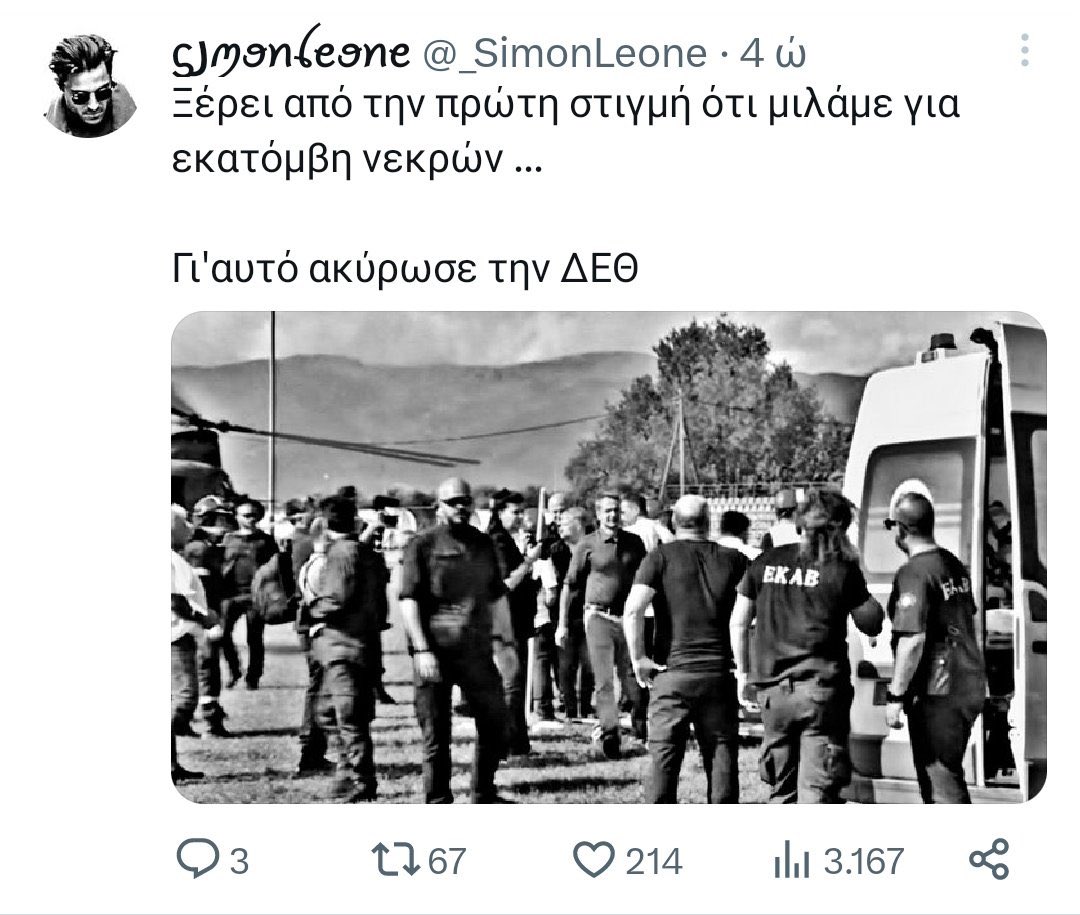Click the reply speech bubble icon
The height and width of the screenshot is (915, 1080).
(x=198, y=859)
